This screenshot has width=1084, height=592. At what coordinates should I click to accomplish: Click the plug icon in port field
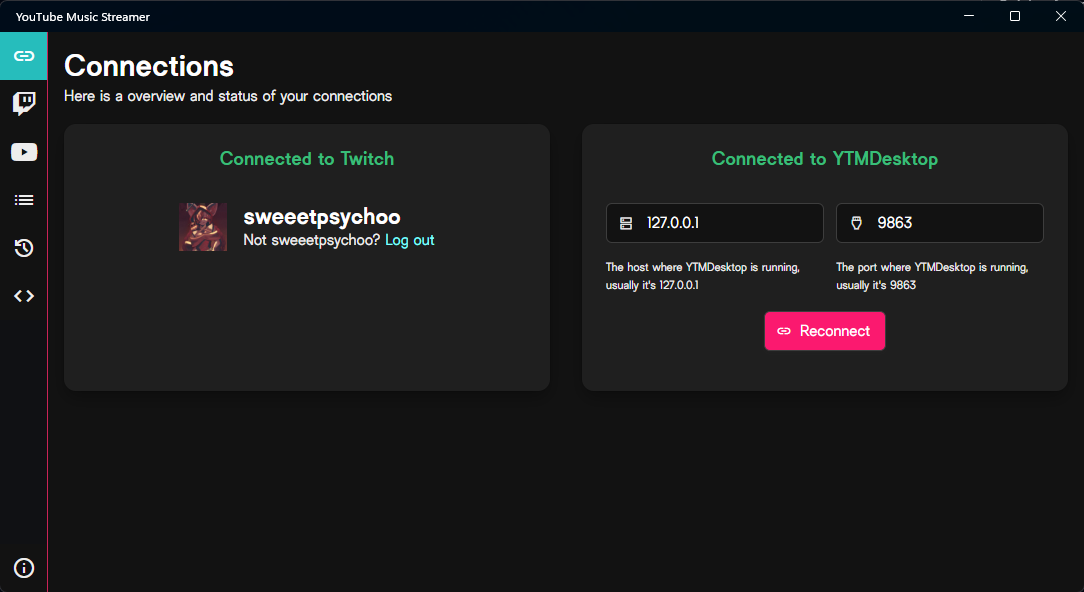point(857,223)
